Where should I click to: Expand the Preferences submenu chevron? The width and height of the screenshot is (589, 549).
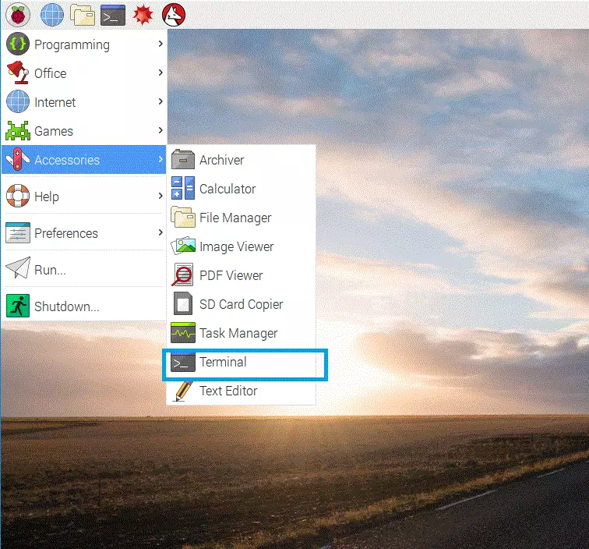160,232
